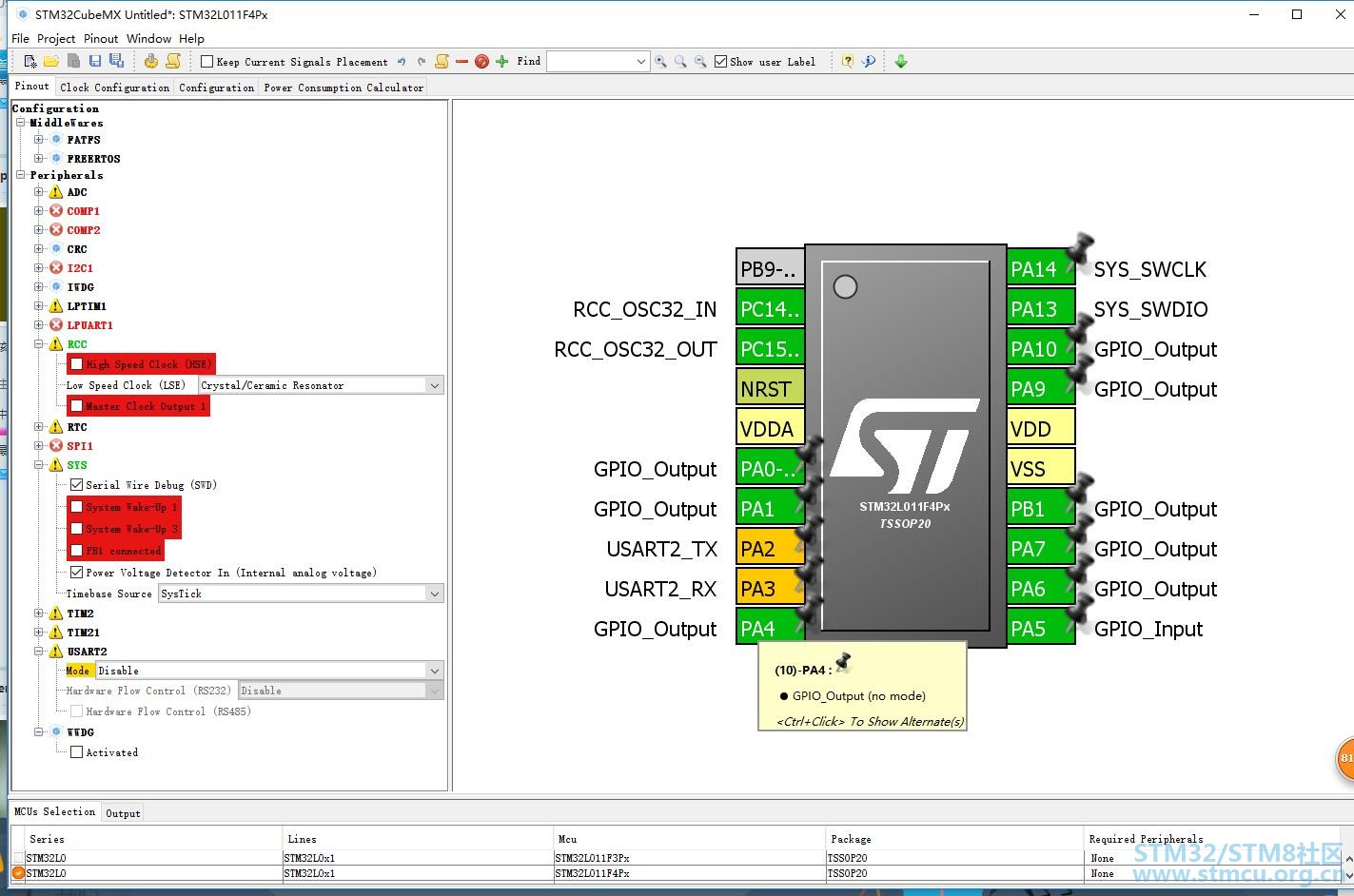Enable System Wake-Up 1 checkbox
The image size is (1354, 896).
77,507
